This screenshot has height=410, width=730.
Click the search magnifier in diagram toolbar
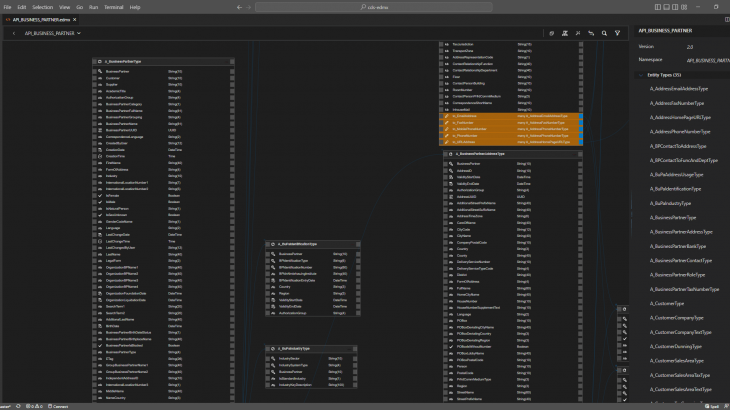click(604, 34)
